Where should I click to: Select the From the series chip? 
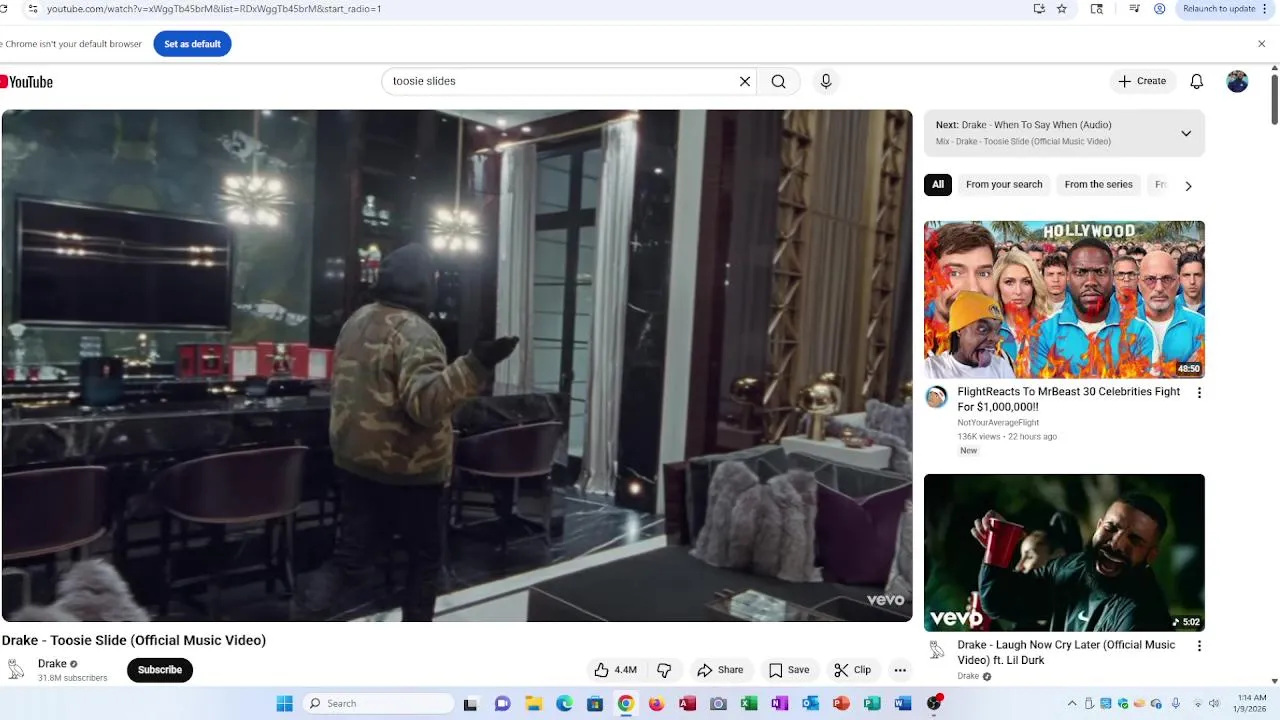pyautogui.click(x=1098, y=185)
